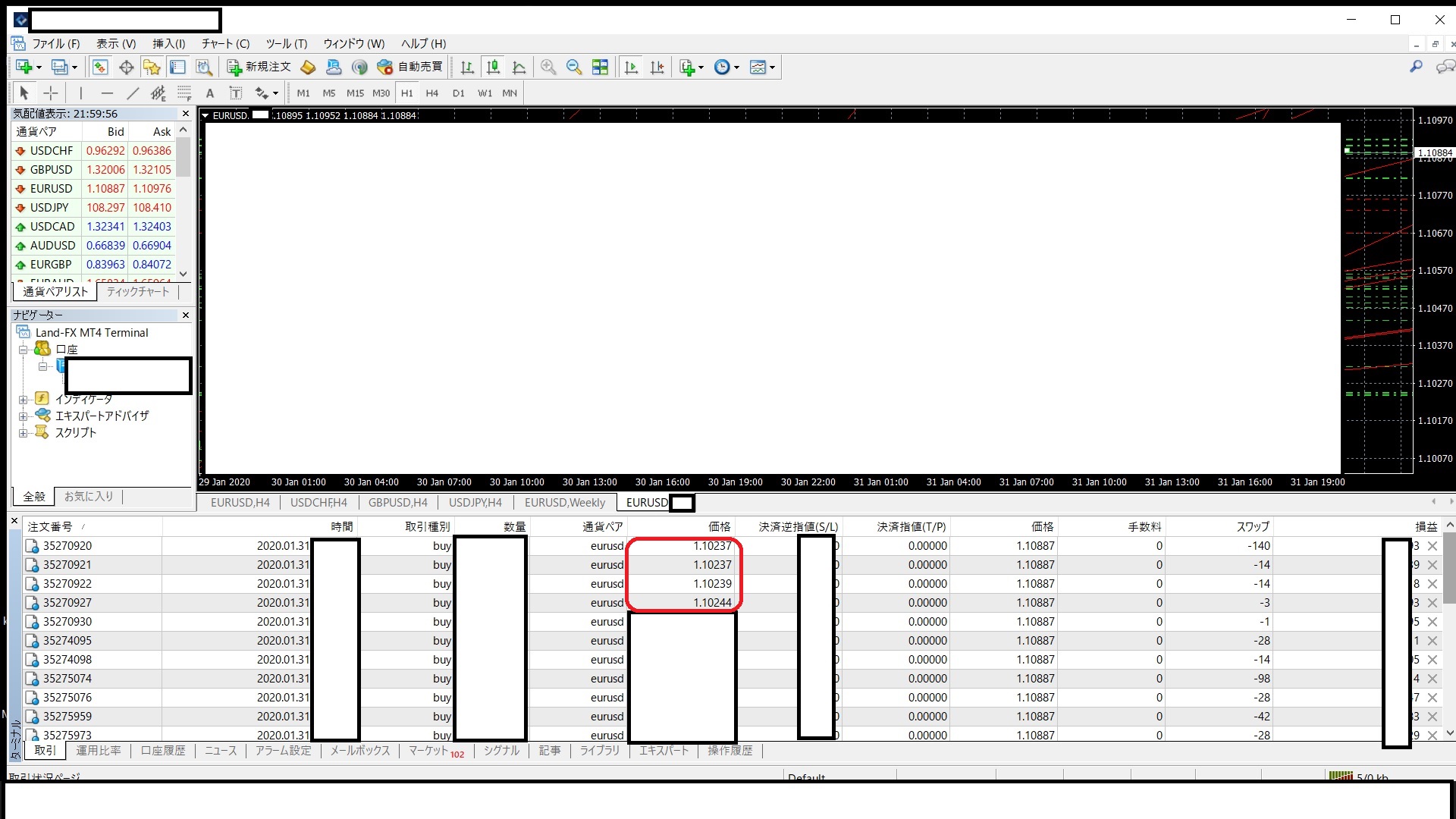Switch chart to candlestick mode
Image resolution: width=1456 pixels, height=819 pixels.
pyautogui.click(x=493, y=67)
